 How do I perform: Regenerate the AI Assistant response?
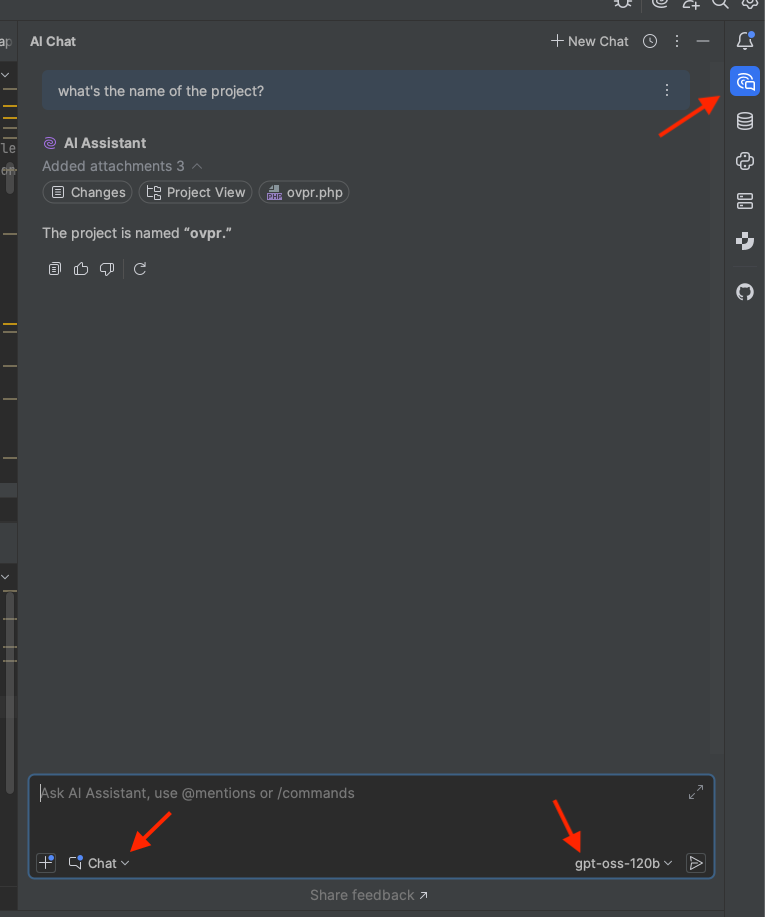[140, 269]
